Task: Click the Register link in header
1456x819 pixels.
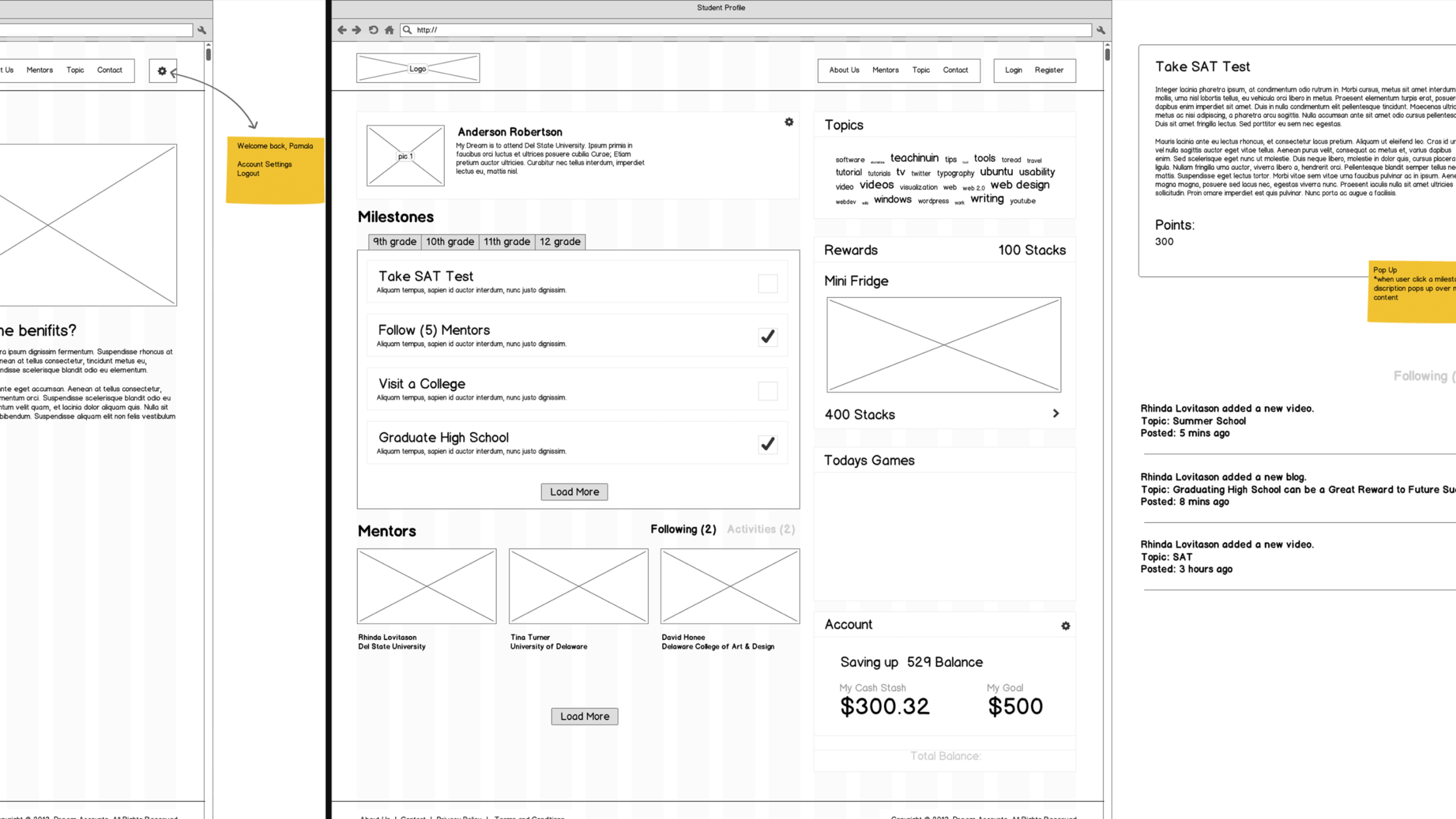Action: (x=1048, y=70)
